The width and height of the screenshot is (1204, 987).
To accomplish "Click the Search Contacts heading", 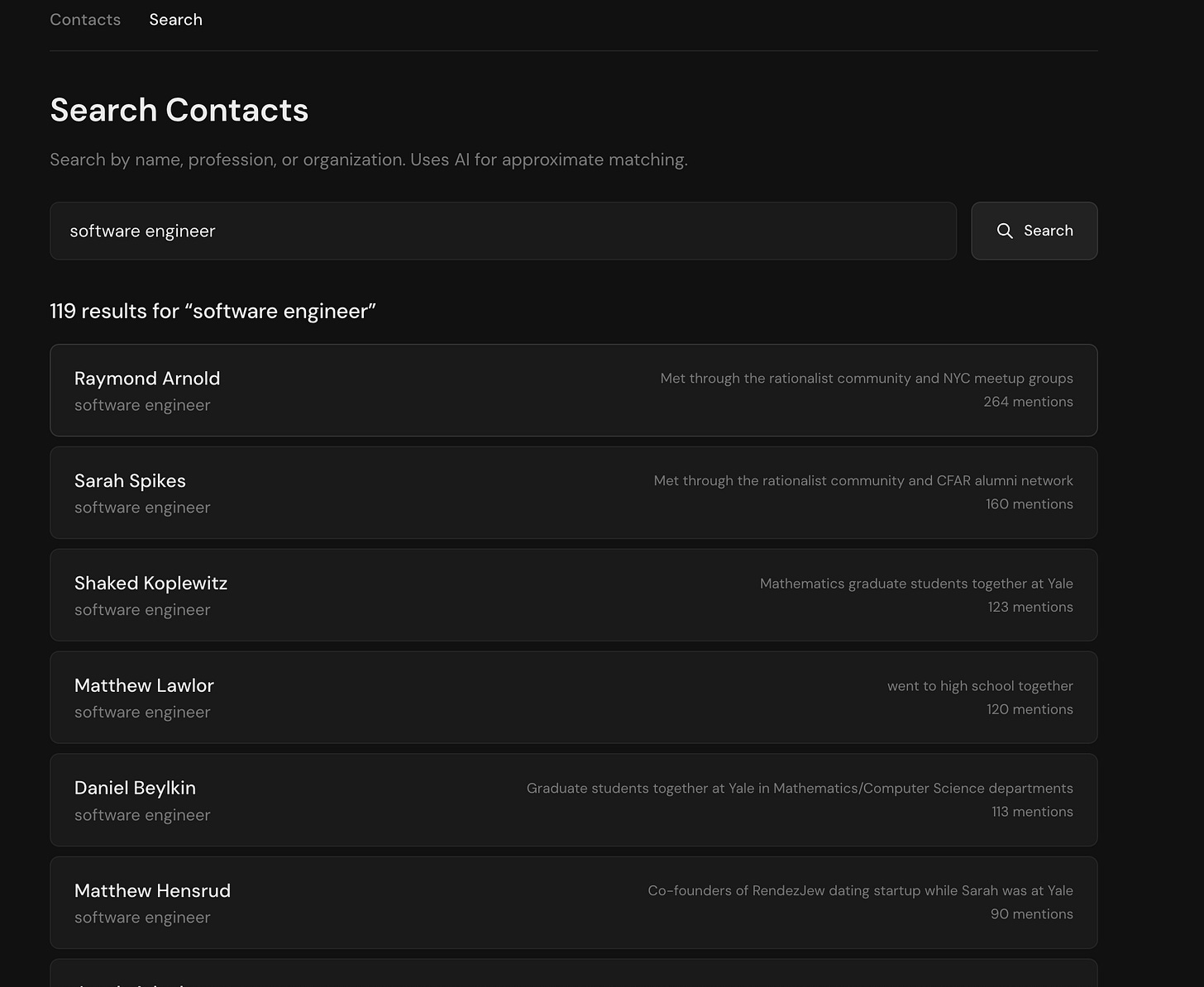I will (x=179, y=110).
